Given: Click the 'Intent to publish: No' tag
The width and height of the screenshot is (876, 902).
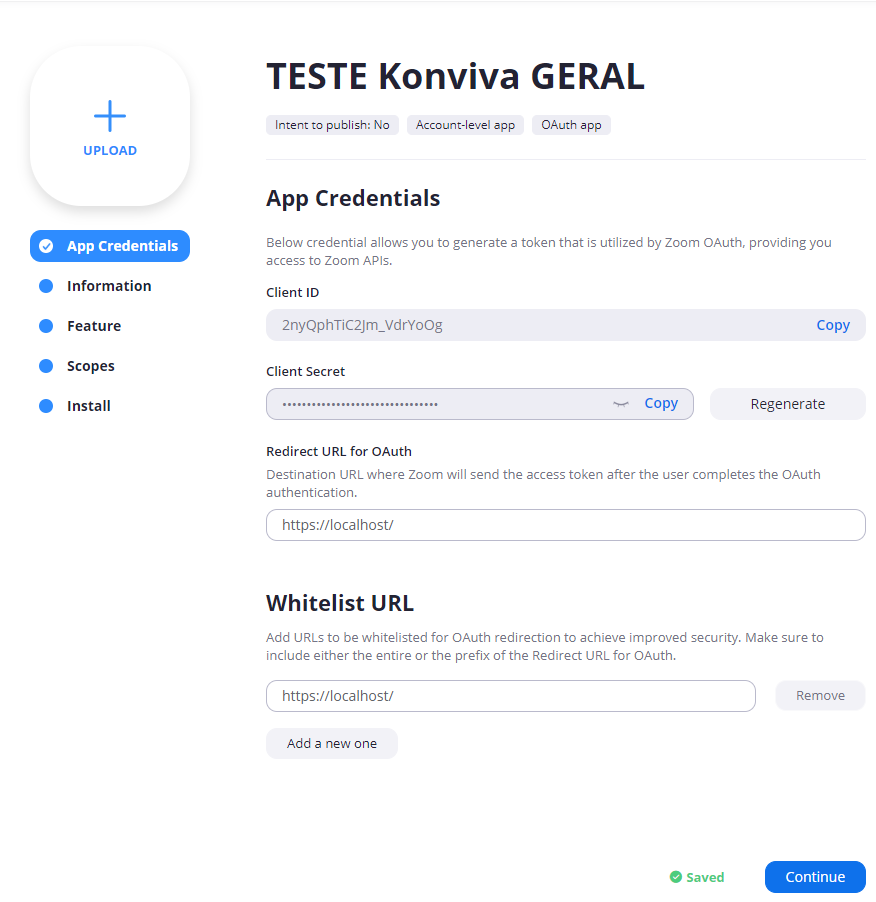Looking at the screenshot, I should point(332,125).
